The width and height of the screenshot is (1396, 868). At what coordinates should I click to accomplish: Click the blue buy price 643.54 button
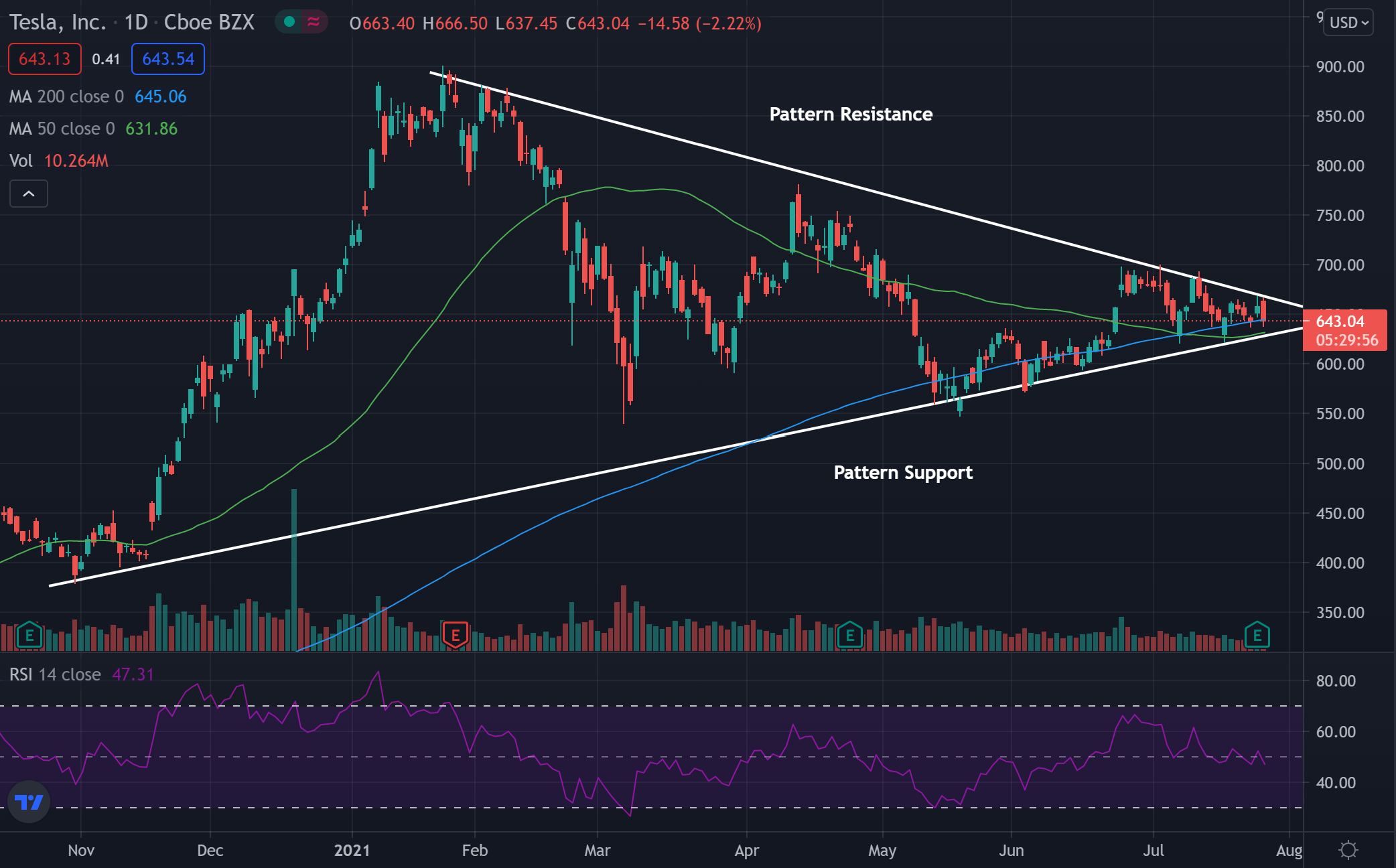[x=168, y=59]
